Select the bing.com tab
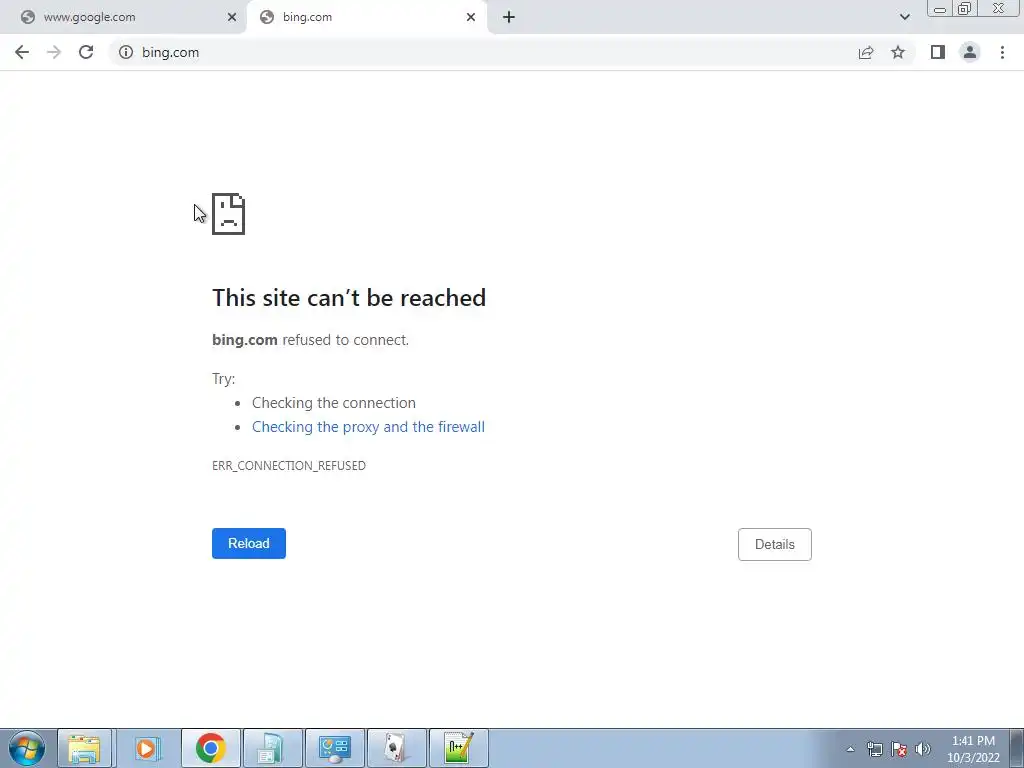This screenshot has width=1024, height=768. [x=366, y=17]
